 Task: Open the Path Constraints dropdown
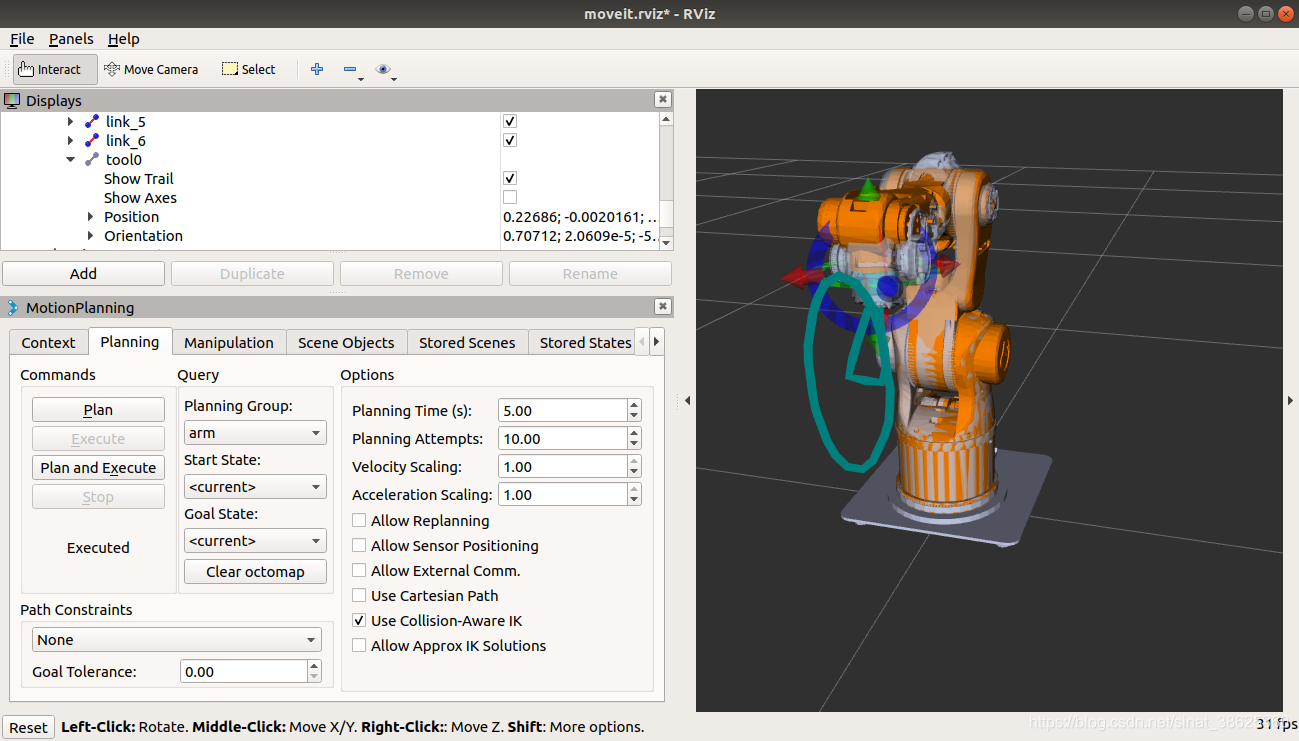[176, 639]
